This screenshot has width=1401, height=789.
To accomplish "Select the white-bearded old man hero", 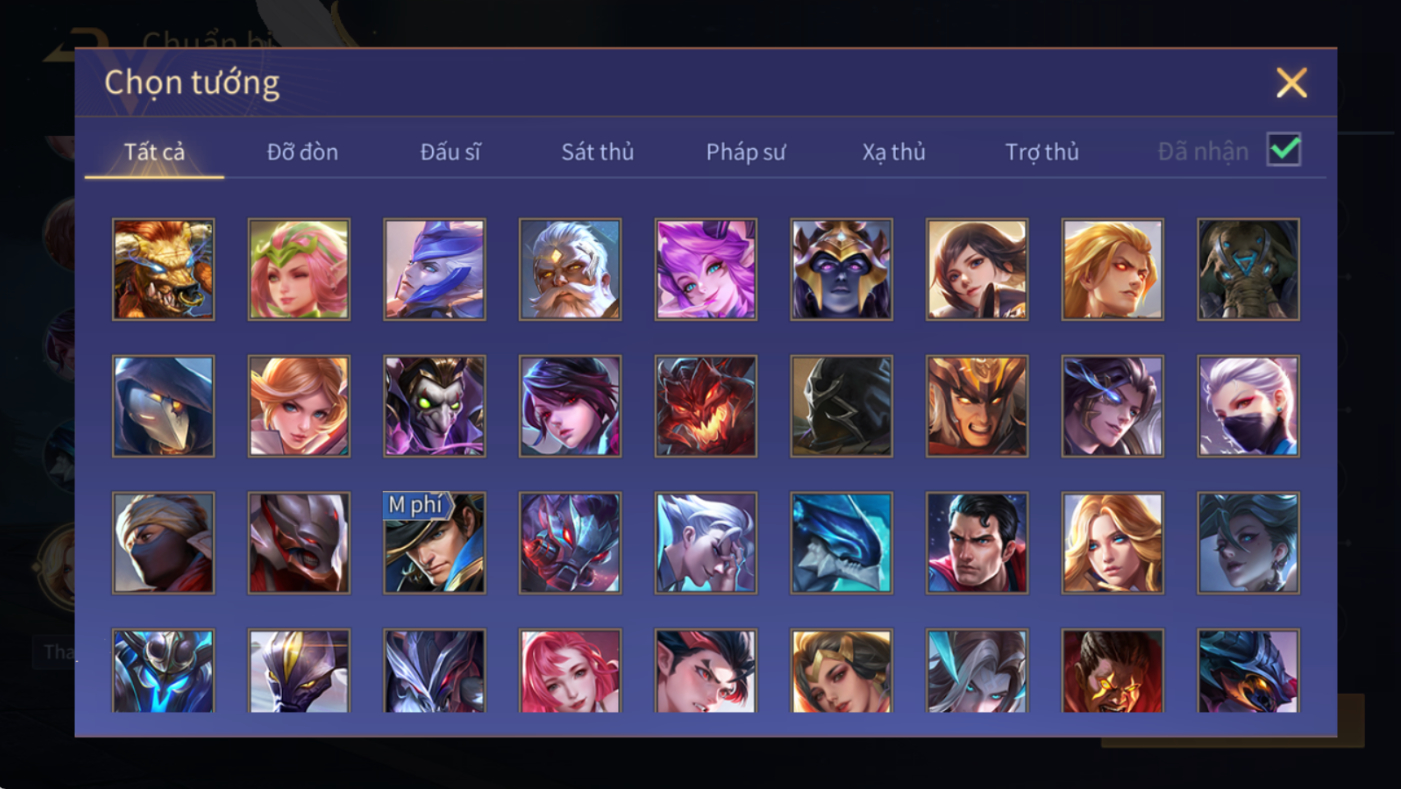I will 570,270.
